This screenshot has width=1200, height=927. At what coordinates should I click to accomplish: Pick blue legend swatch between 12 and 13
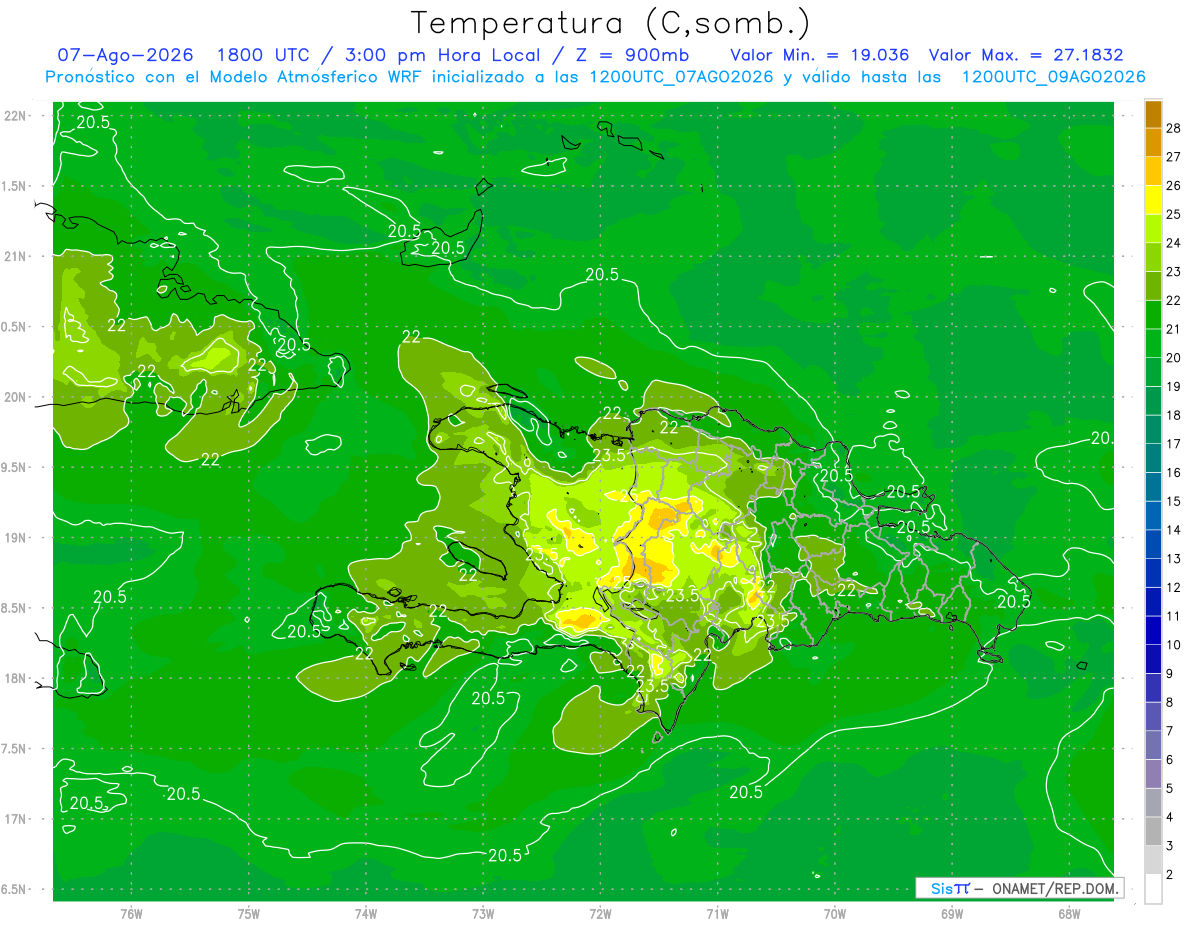[x=1153, y=574]
